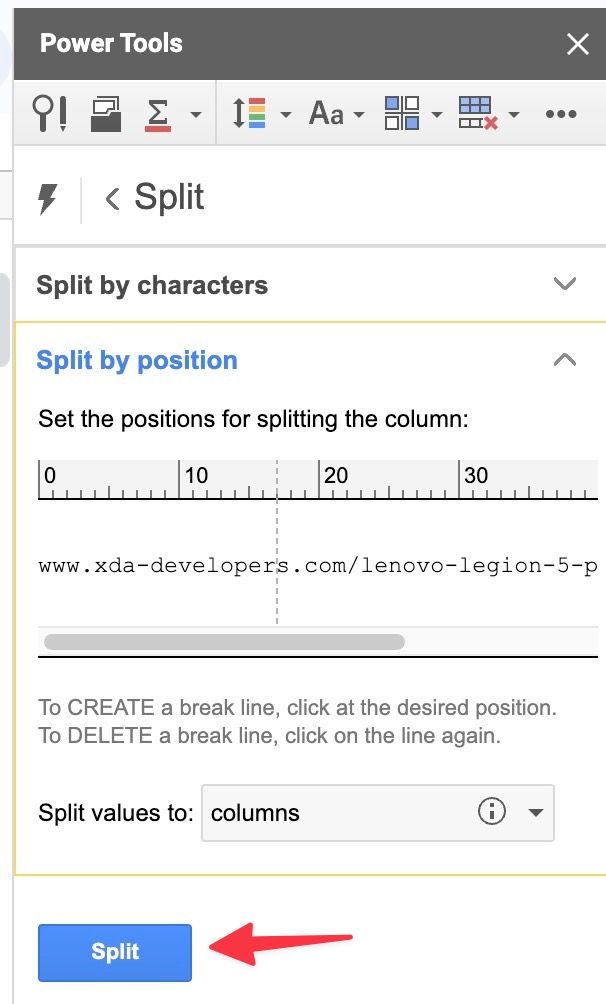Click the blue Split button

[114, 952]
